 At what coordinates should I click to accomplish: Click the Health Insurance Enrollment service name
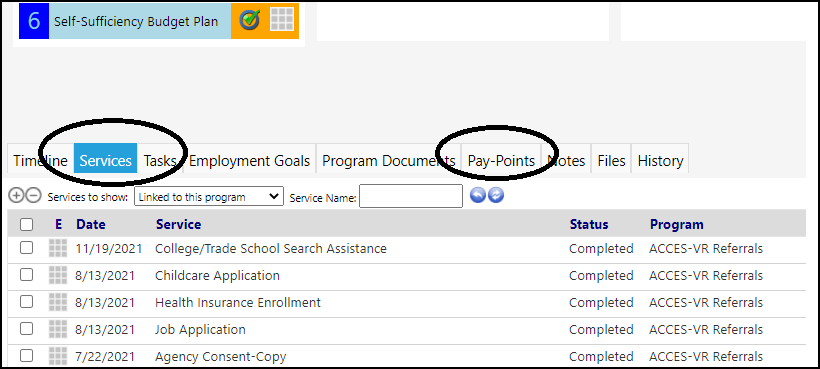coord(238,302)
